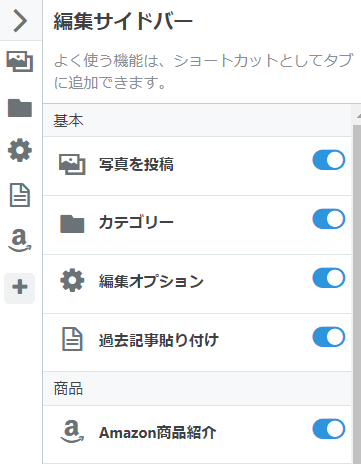The height and width of the screenshot is (464, 361).
Task: Click the 商品 section header
Action: click(x=197, y=389)
